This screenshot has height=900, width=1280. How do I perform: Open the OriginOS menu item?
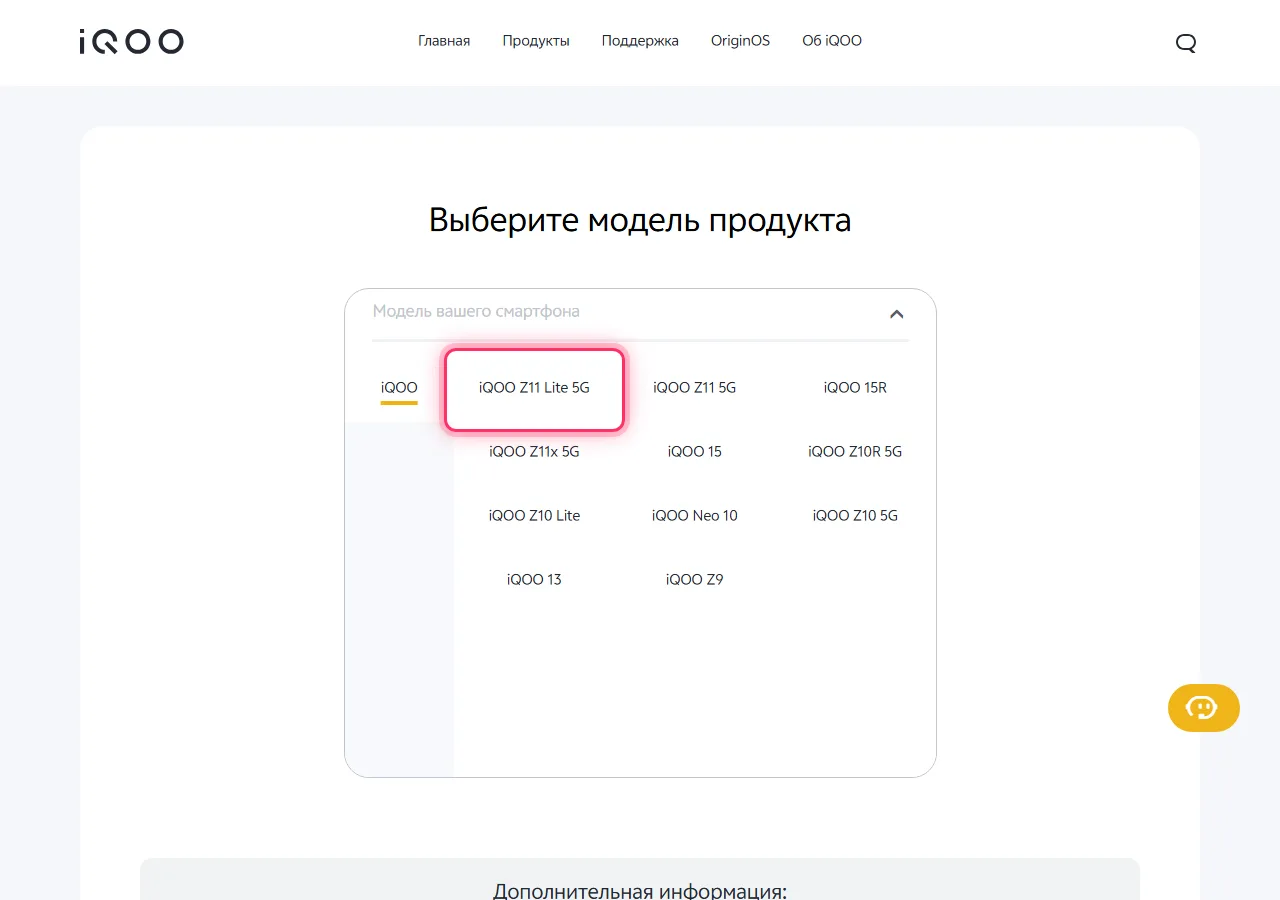coord(740,41)
